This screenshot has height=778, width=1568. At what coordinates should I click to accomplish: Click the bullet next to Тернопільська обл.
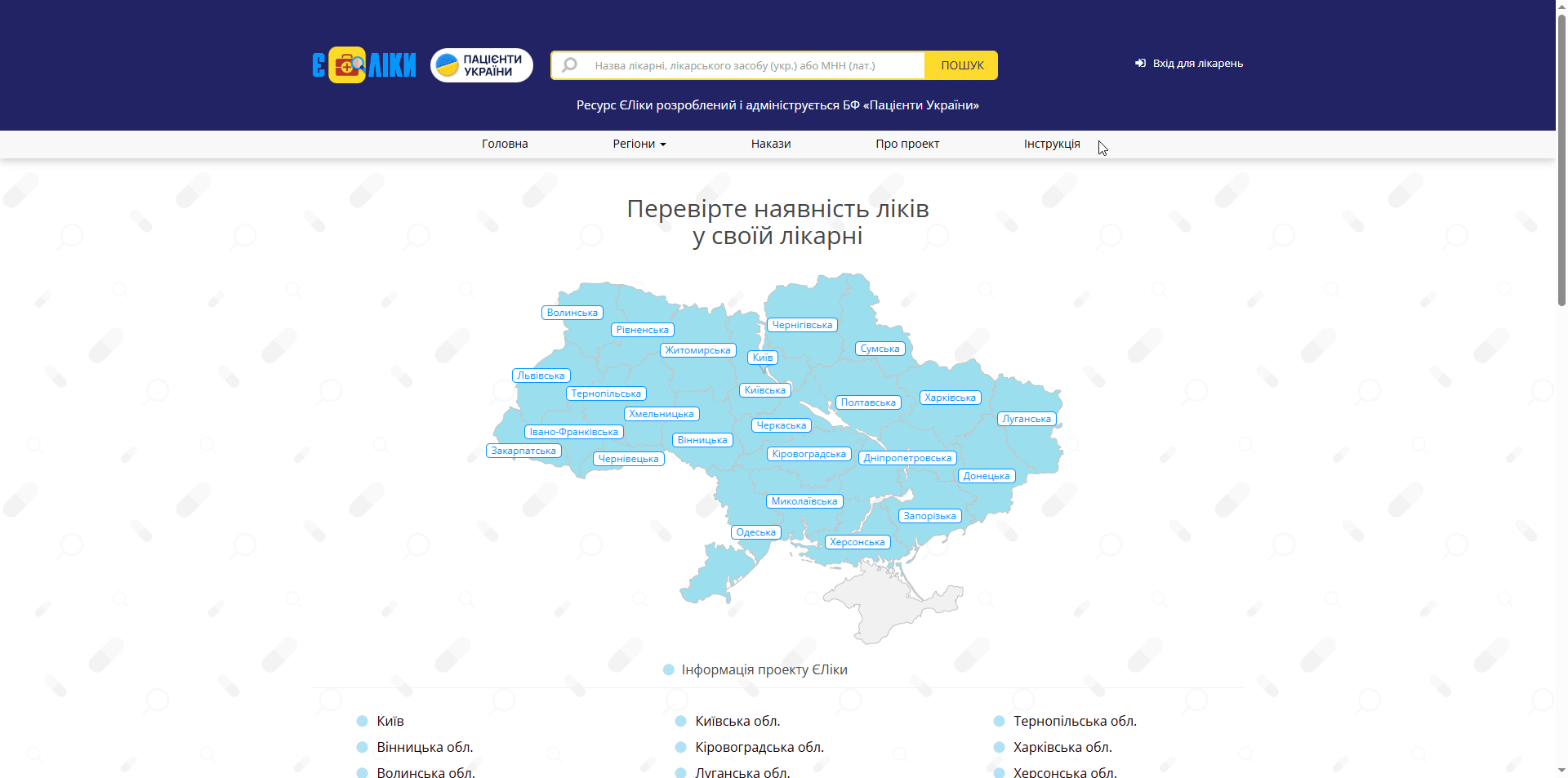[x=999, y=721]
